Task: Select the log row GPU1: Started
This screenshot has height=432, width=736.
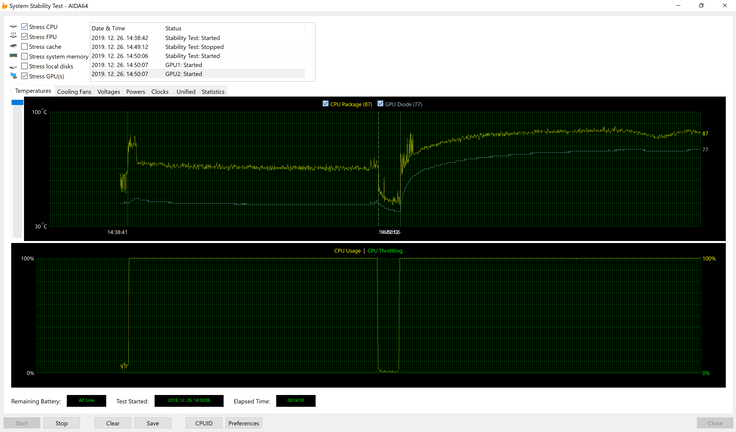Action: click(198, 65)
